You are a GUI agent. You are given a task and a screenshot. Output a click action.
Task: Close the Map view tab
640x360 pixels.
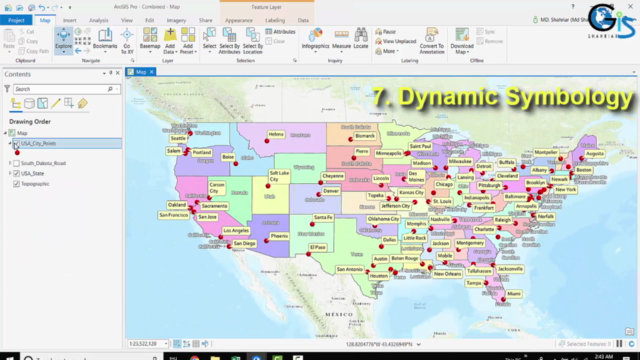coord(151,72)
